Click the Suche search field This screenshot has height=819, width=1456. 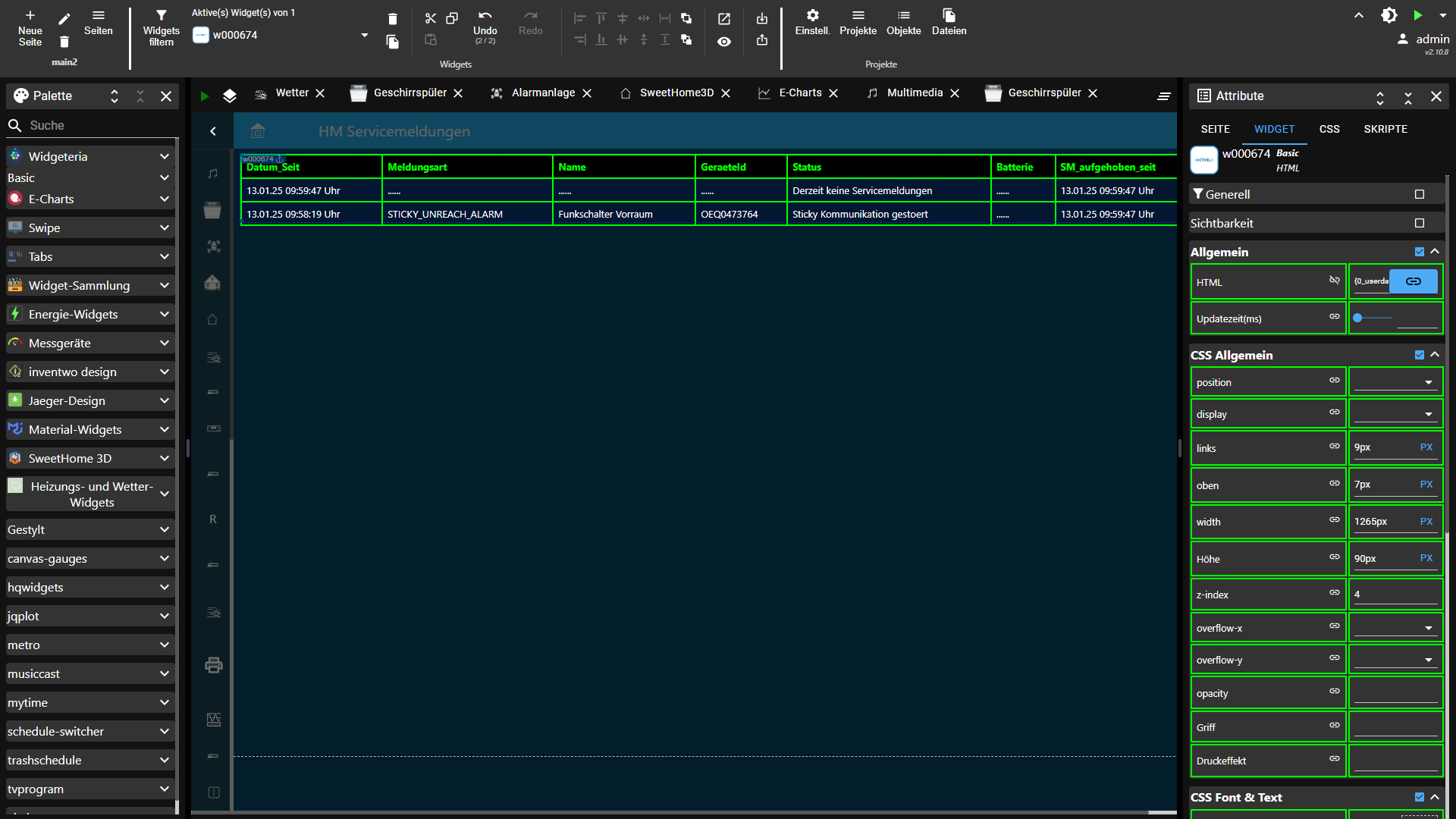(91, 125)
